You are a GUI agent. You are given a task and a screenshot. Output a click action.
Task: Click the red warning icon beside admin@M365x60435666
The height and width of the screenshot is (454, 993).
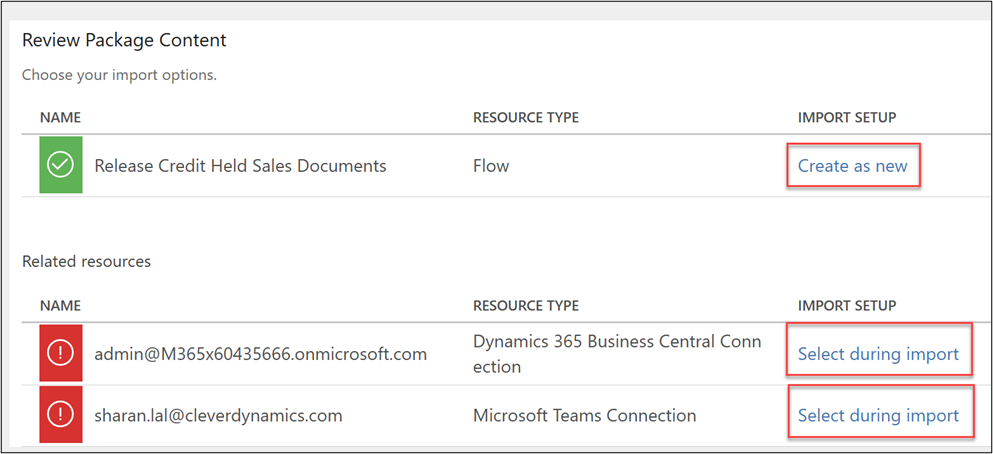point(61,354)
